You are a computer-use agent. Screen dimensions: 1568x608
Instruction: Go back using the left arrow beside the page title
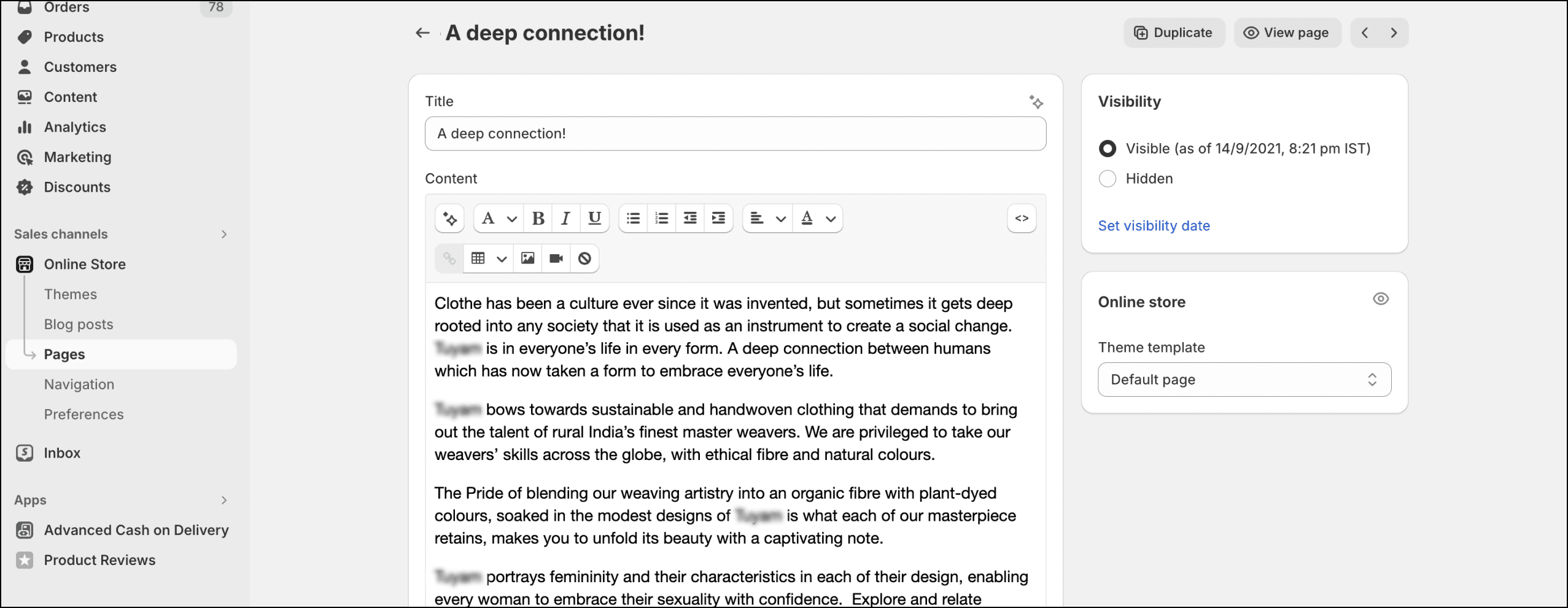[x=422, y=33]
